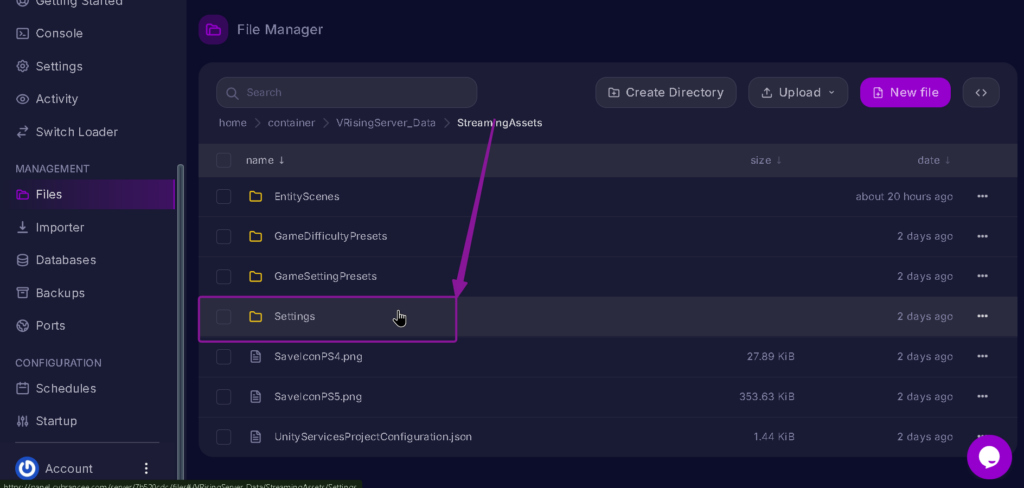Open Account options three-dot menu
This screenshot has height=488, width=1024.
coord(146,468)
